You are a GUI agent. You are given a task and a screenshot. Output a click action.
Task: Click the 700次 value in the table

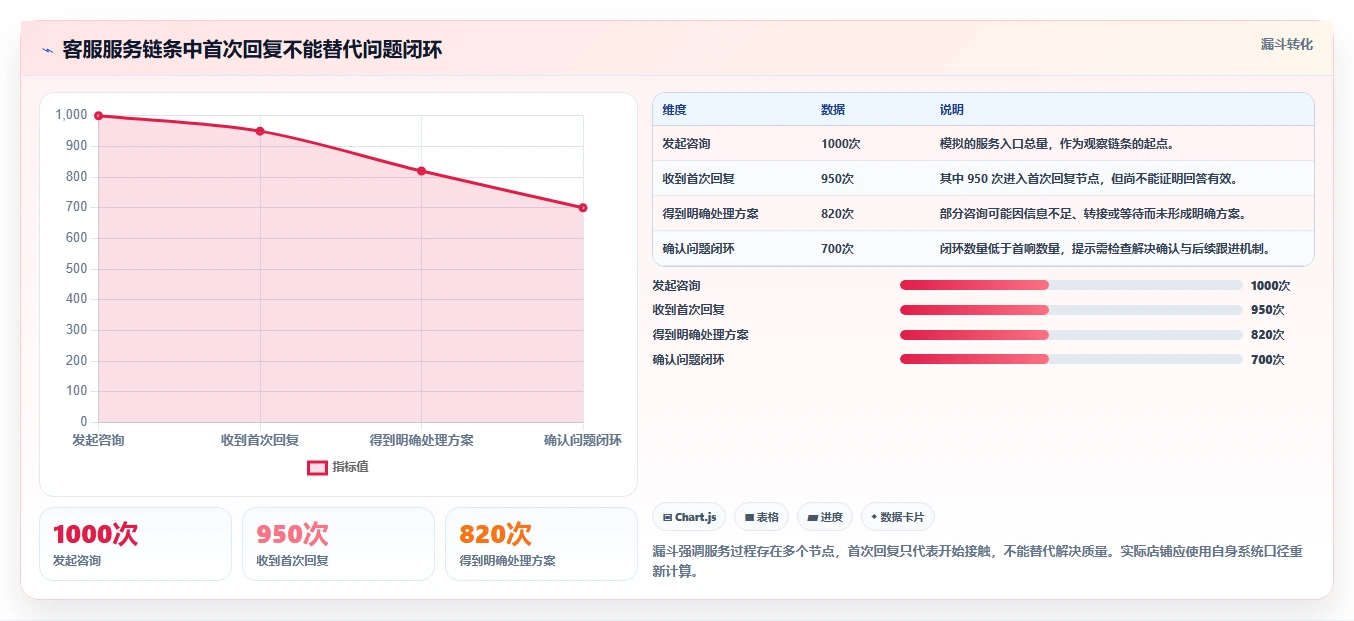coord(837,249)
